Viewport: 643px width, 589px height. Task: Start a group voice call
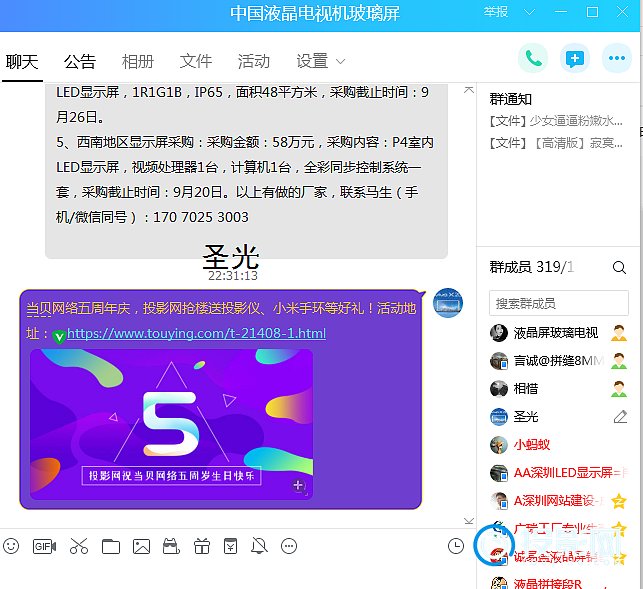[533, 58]
